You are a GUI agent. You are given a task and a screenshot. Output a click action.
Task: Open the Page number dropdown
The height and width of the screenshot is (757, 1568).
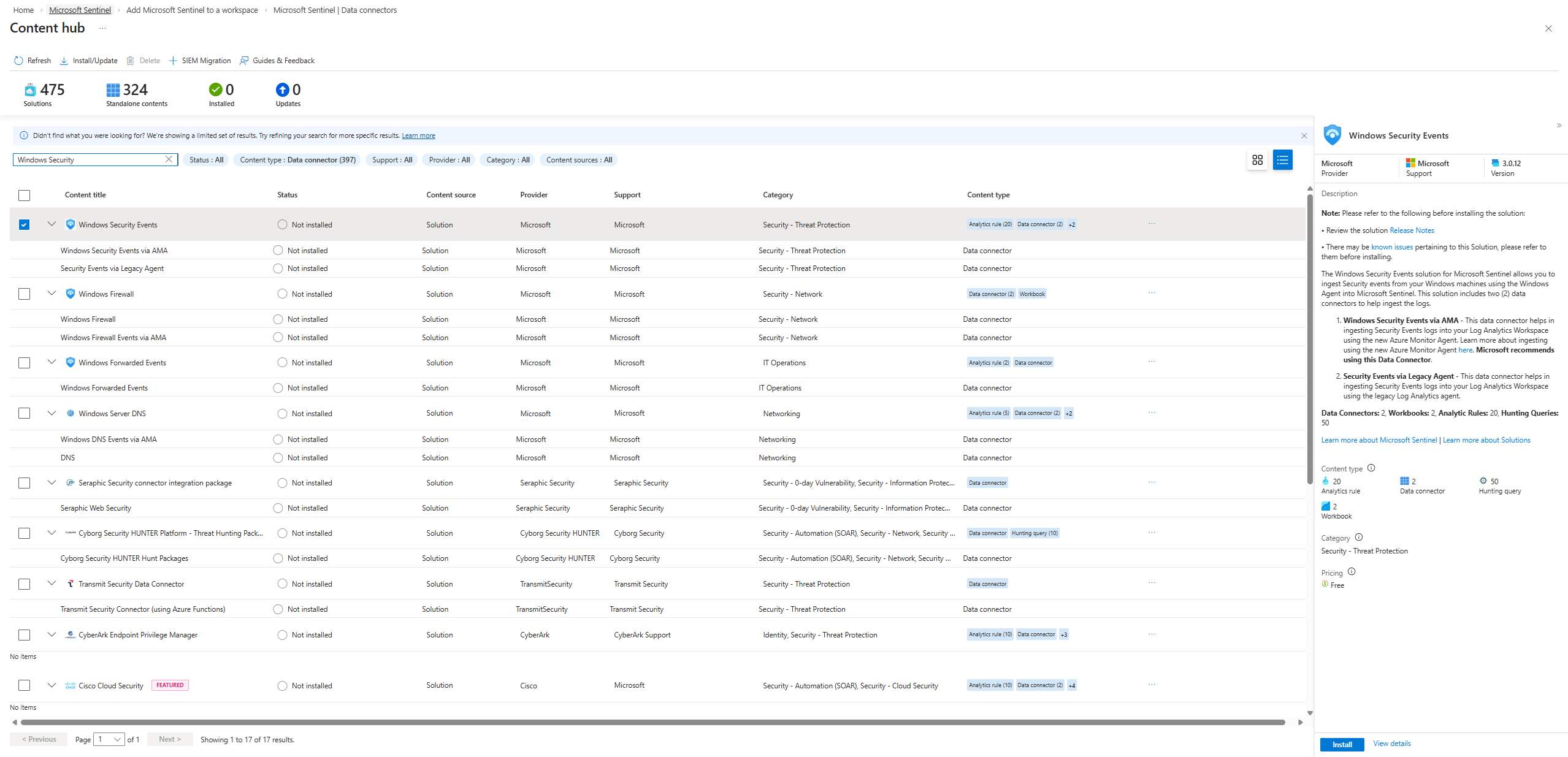tap(109, 739)
